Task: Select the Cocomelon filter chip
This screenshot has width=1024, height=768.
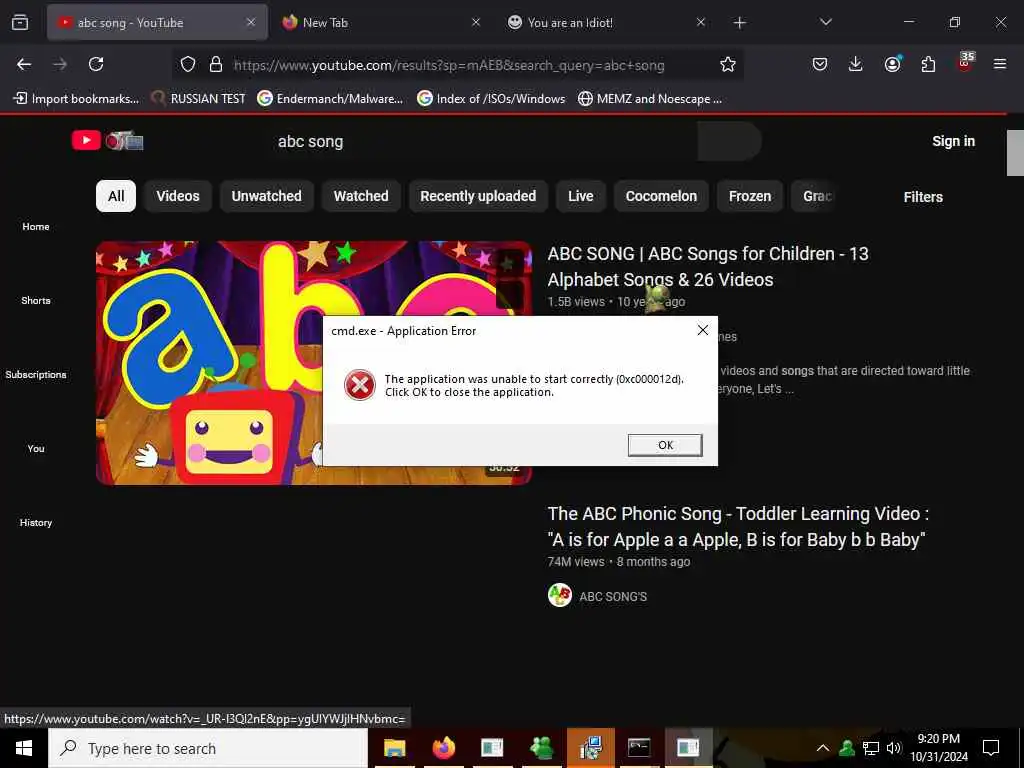Action: coord(661,196)
